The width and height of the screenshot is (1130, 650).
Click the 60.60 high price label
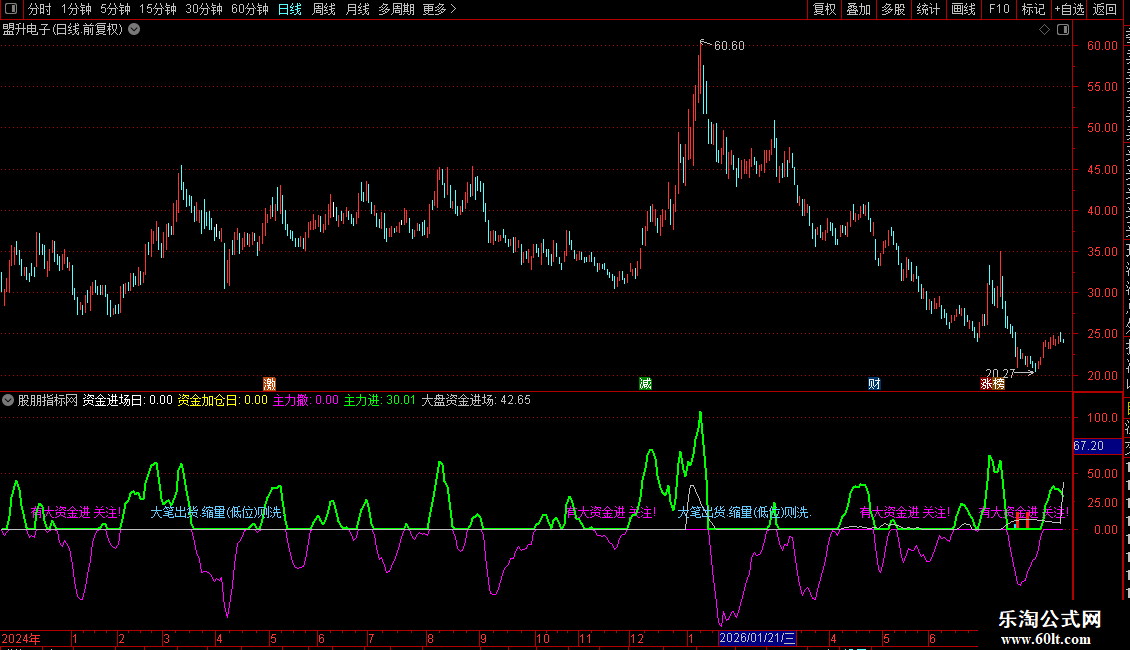(x=729, y=46)
